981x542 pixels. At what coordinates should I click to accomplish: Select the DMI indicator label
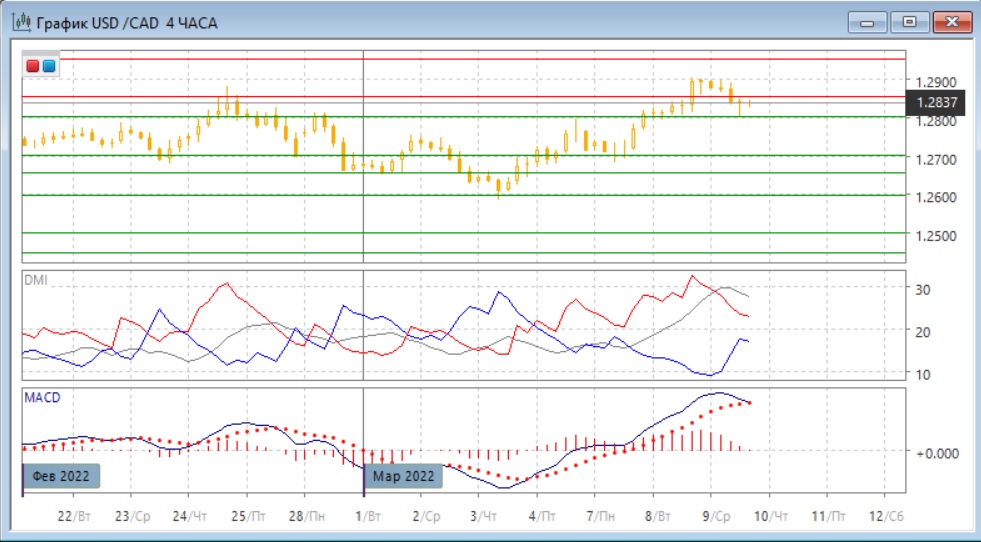(x=35, y=280)
